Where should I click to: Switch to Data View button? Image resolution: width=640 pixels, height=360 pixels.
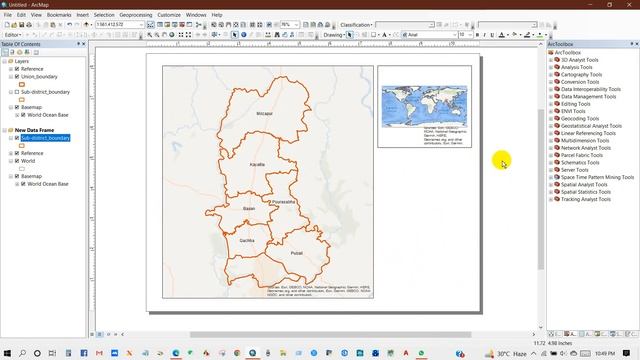coord(92,334)
